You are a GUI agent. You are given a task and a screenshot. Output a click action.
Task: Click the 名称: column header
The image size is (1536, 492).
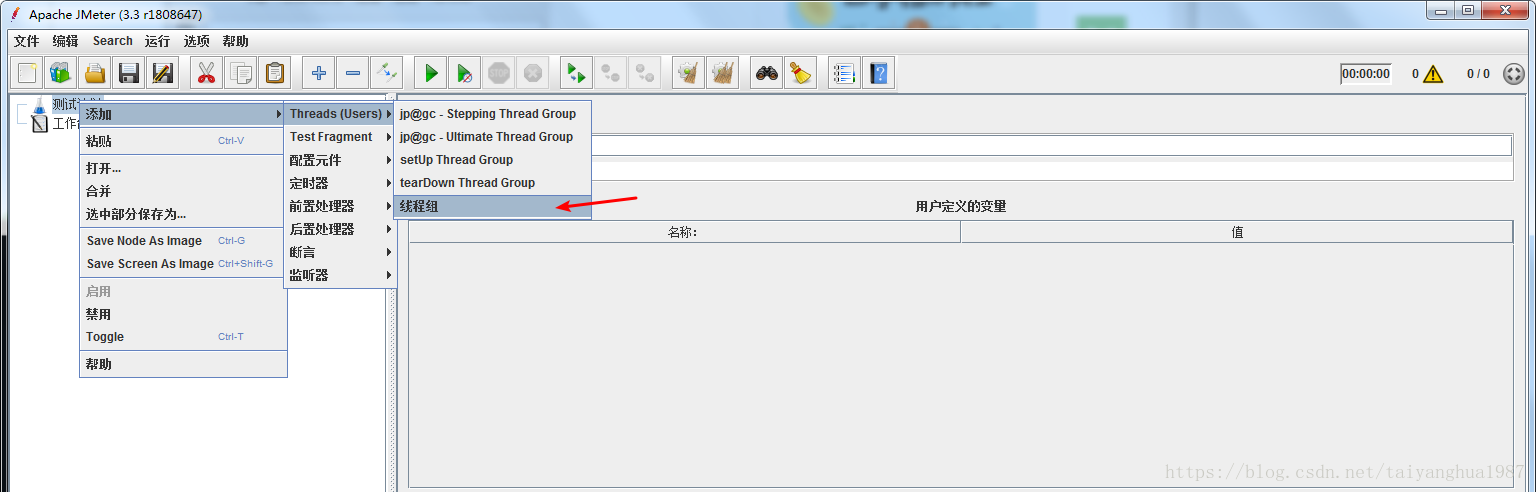pyautogui.click(x=684, y=232)
